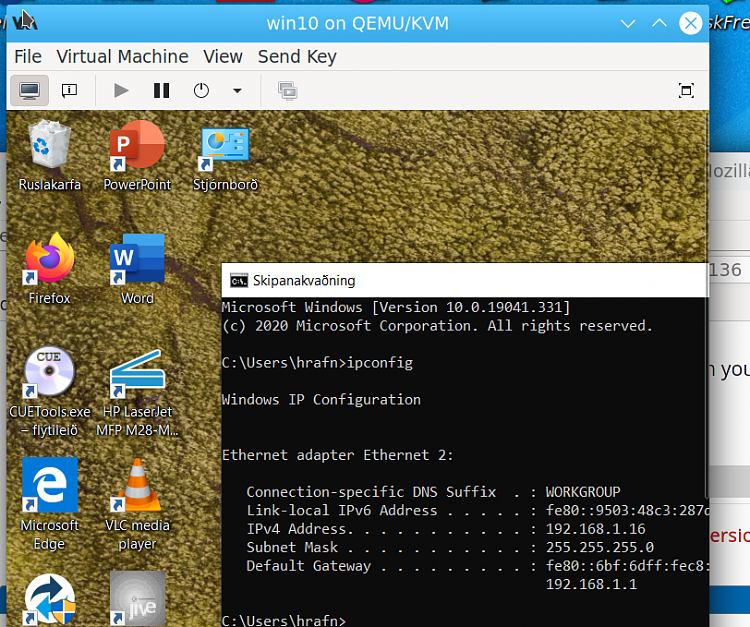Open the File menu

pyautogui.click(x=28, y=57)
